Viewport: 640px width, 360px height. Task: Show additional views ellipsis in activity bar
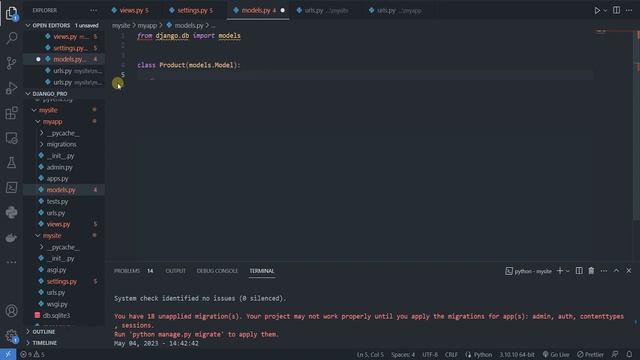[x=11, y=262]
